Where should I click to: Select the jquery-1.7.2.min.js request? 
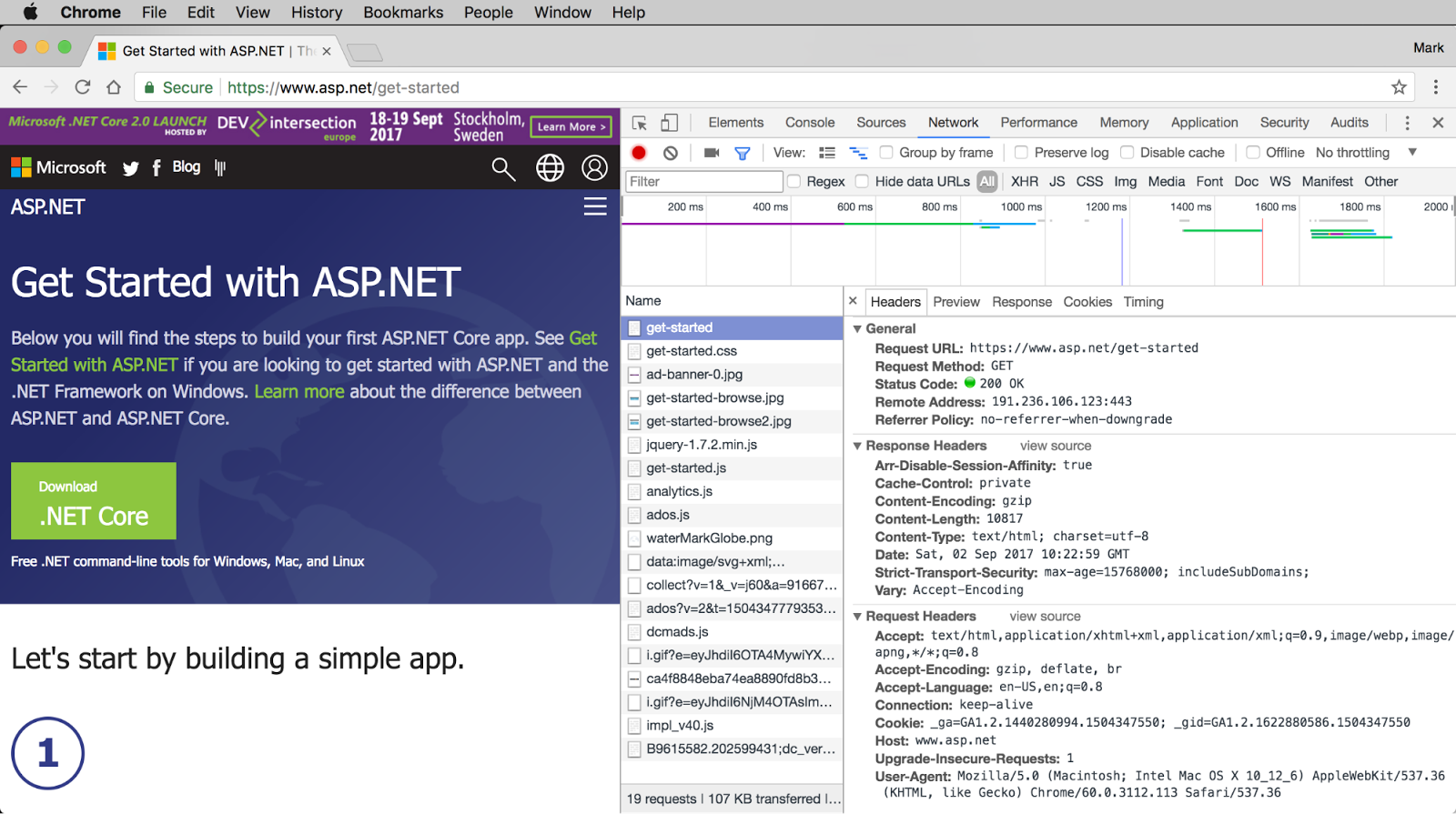733,445
